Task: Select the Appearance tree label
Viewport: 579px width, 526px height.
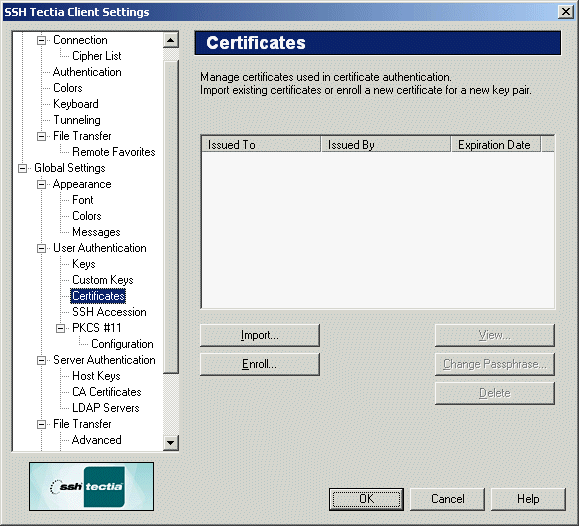Action: click(82, 184)
